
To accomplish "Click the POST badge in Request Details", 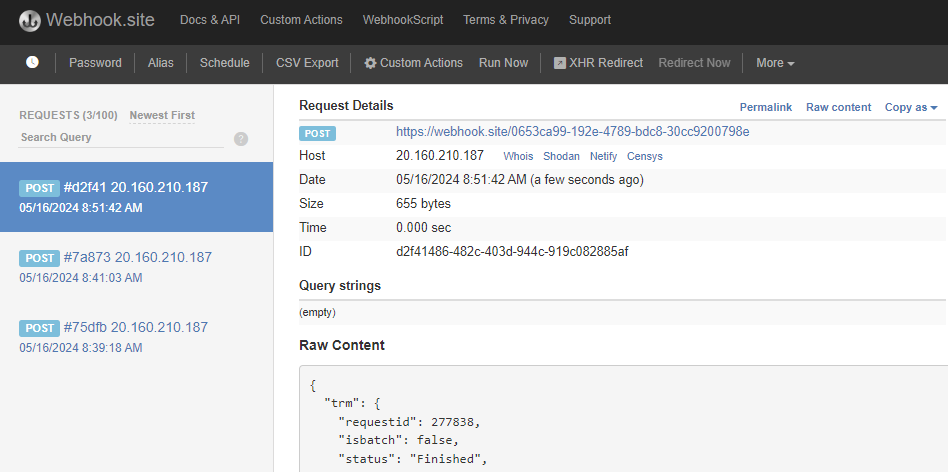I will click(318, 132).
